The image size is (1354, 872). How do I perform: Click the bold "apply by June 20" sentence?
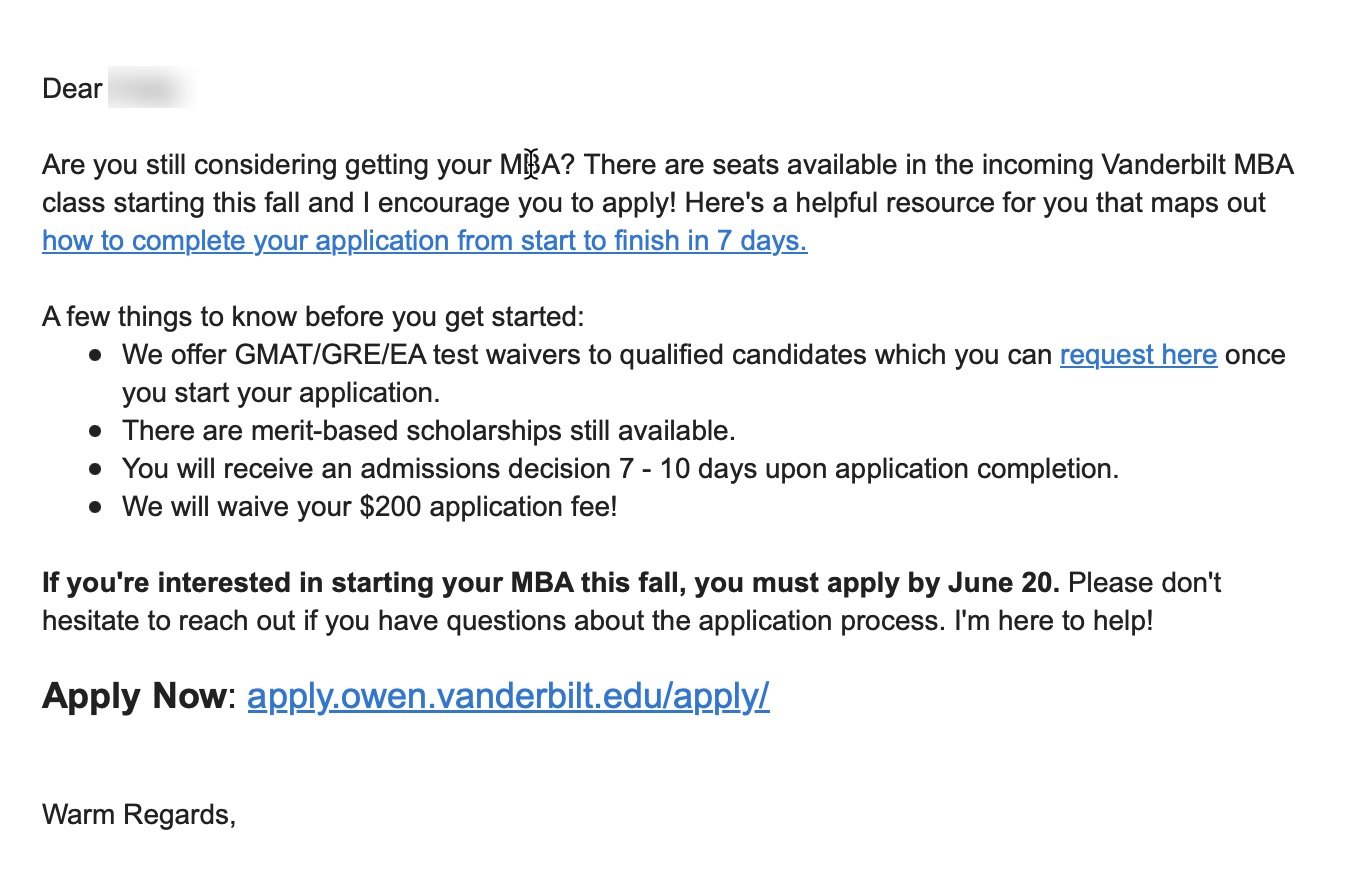tap(550, 583)
